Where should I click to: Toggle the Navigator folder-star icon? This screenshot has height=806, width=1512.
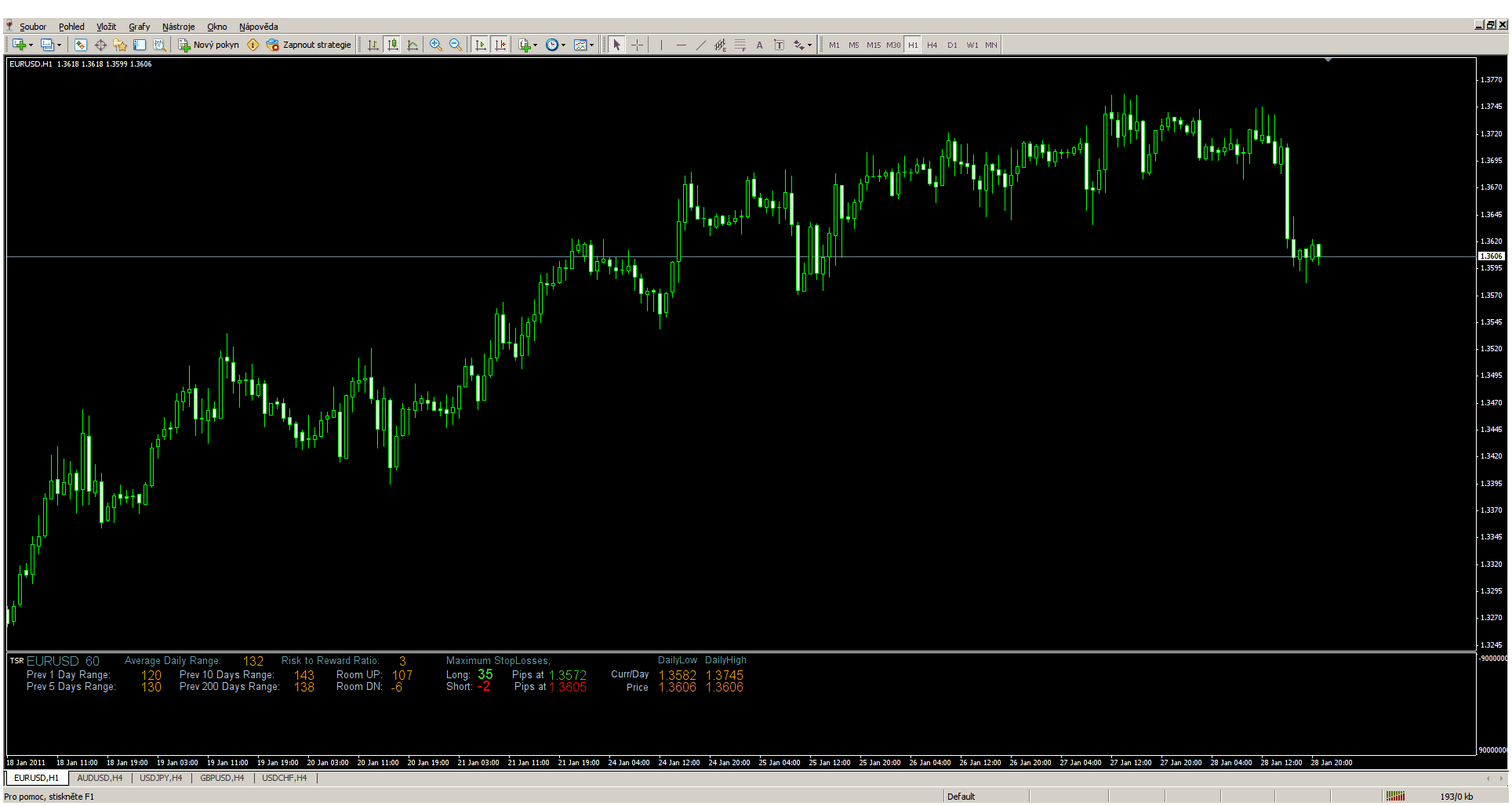[120, 45]
